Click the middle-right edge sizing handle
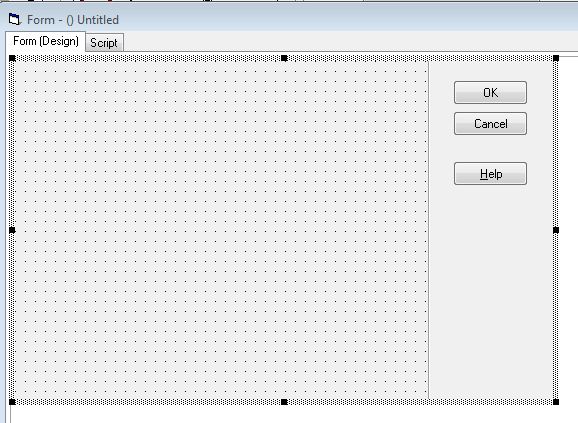 (x=556, y=230)
